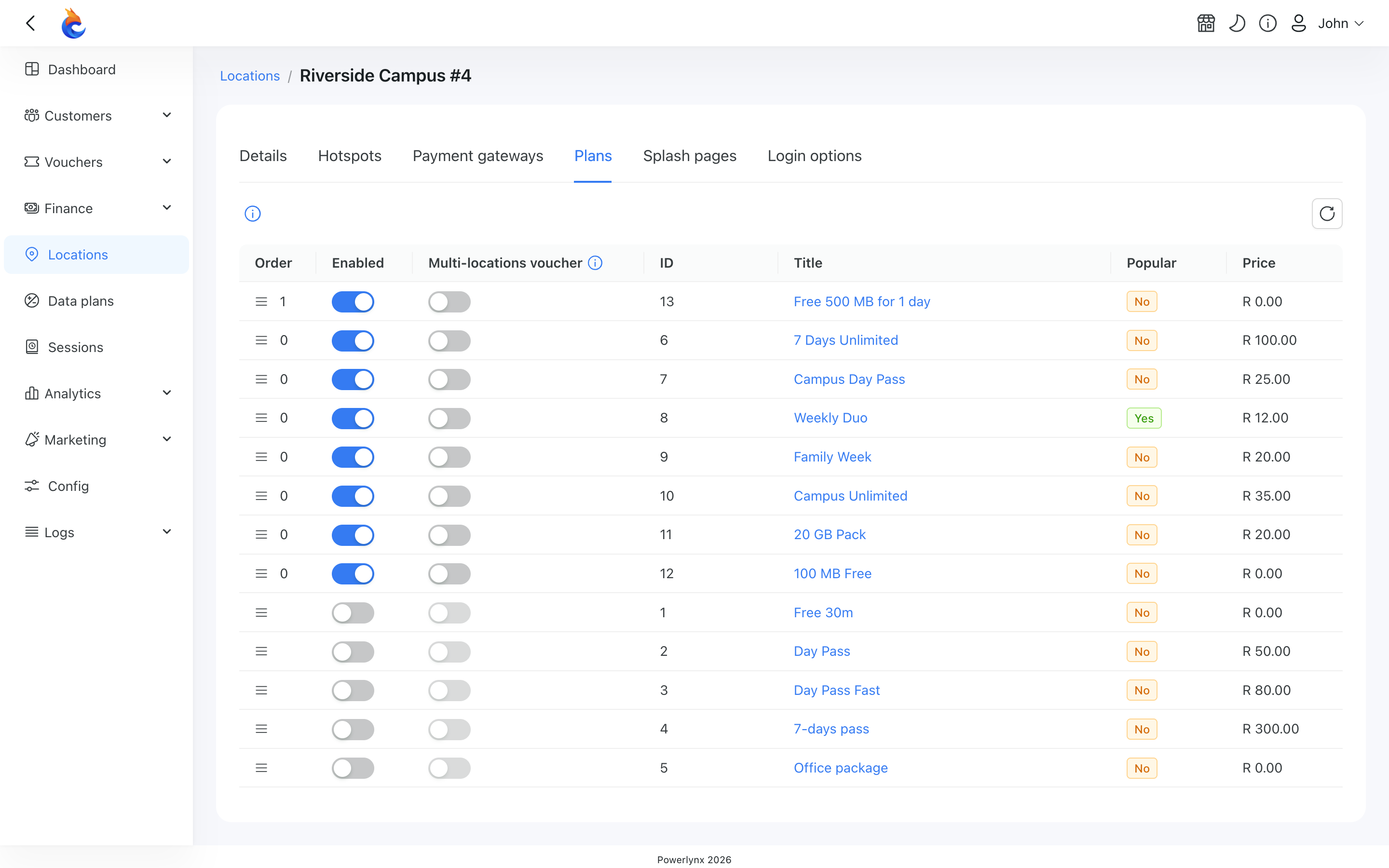1389x868 pixels.
Task: Grab drag handle for Office package row
Action: [261, 768]
